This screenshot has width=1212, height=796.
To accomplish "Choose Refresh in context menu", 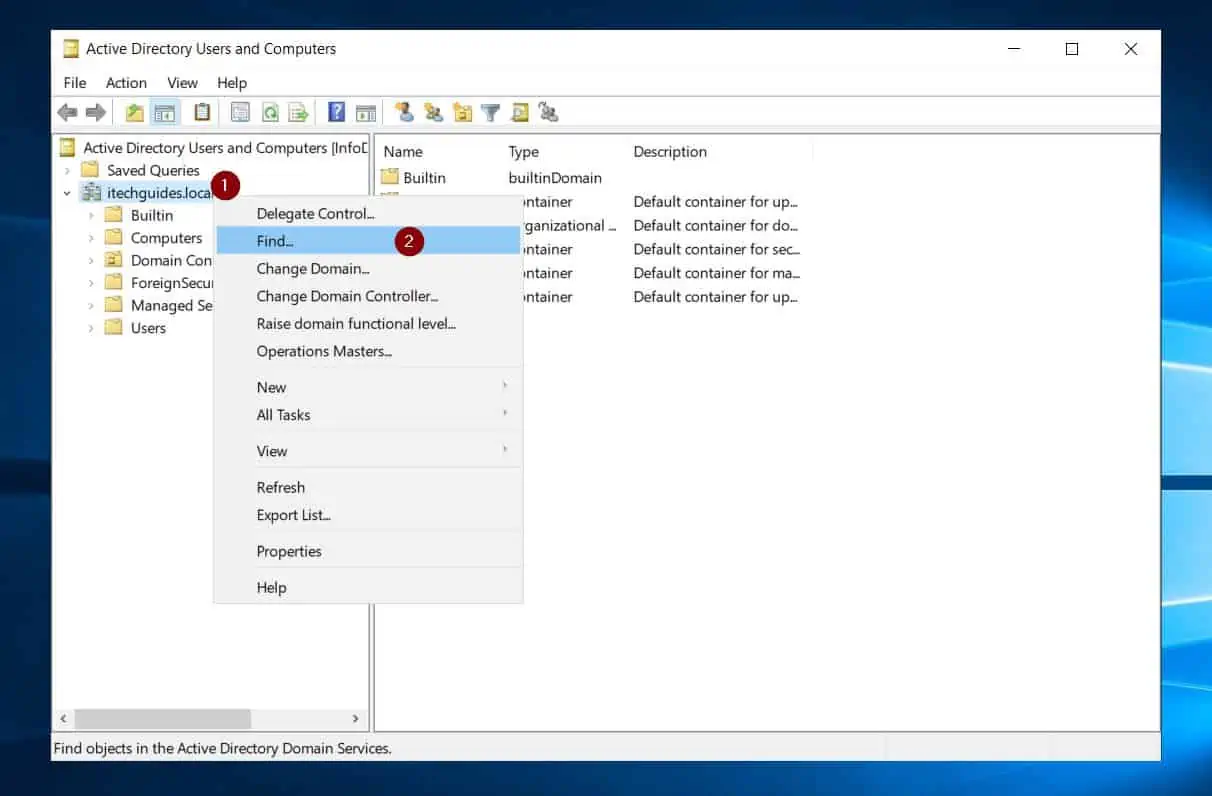I will [x=368, y=487].
